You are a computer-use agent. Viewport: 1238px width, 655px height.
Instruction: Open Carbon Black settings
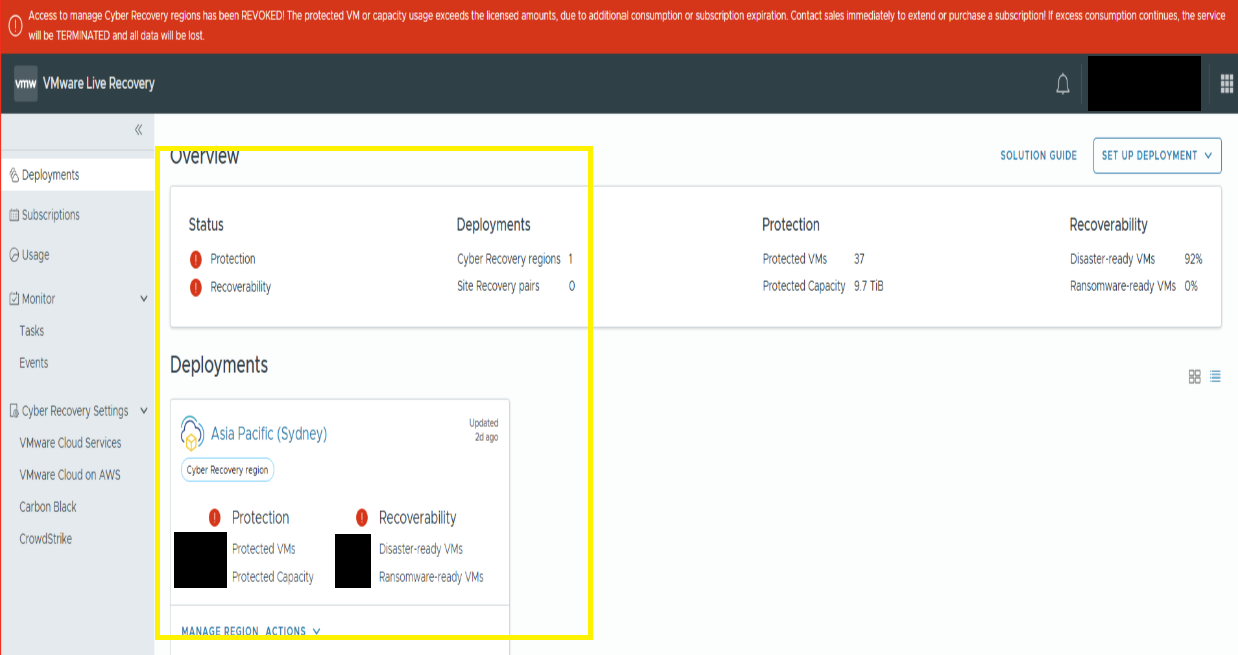click(x=48, y=507)
